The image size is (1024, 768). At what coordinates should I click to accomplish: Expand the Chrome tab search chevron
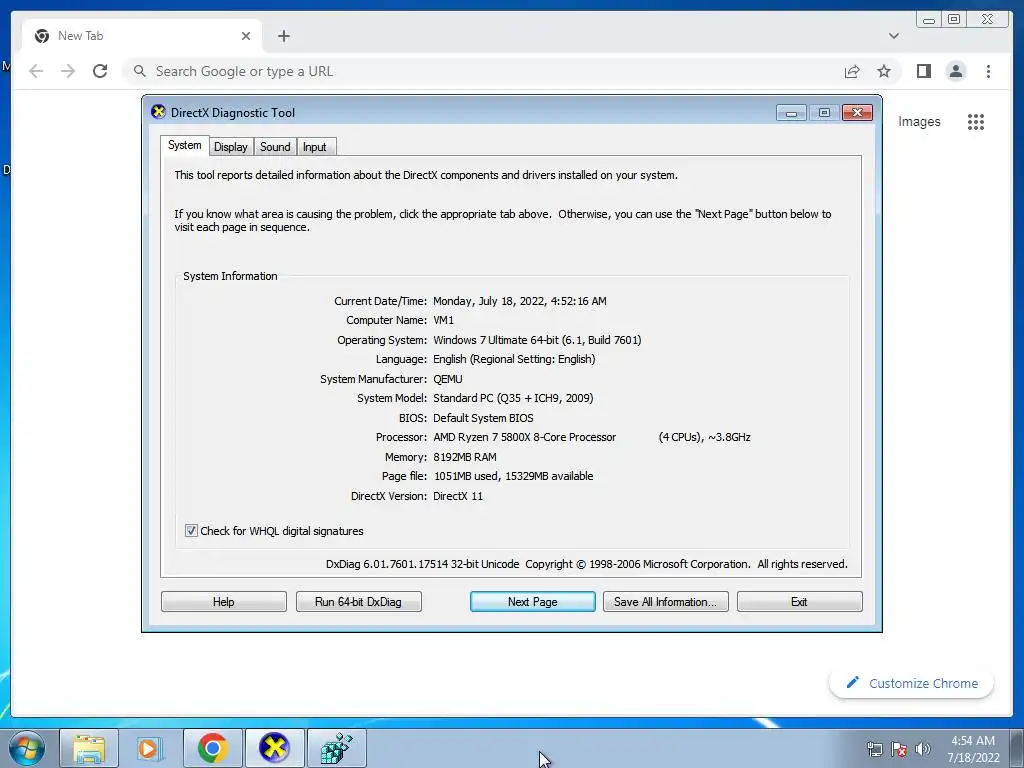pos(893,36)
